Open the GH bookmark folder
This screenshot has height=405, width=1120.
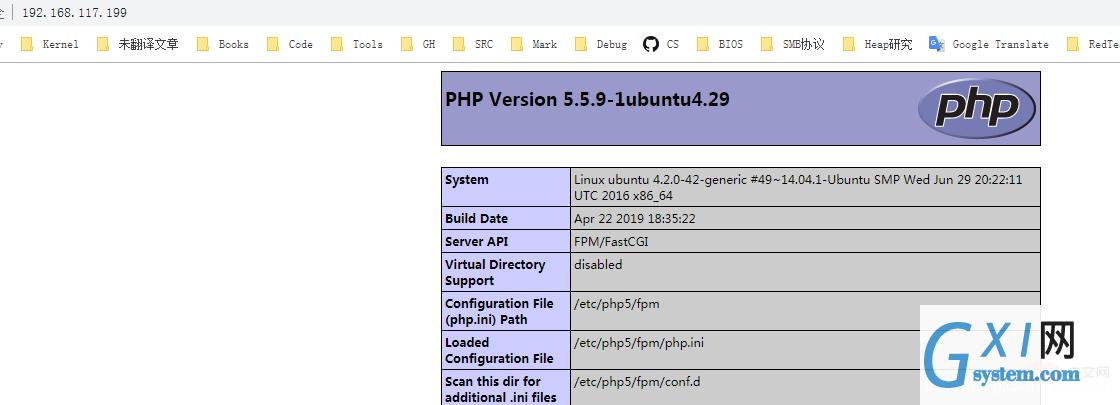pos(418,44)
